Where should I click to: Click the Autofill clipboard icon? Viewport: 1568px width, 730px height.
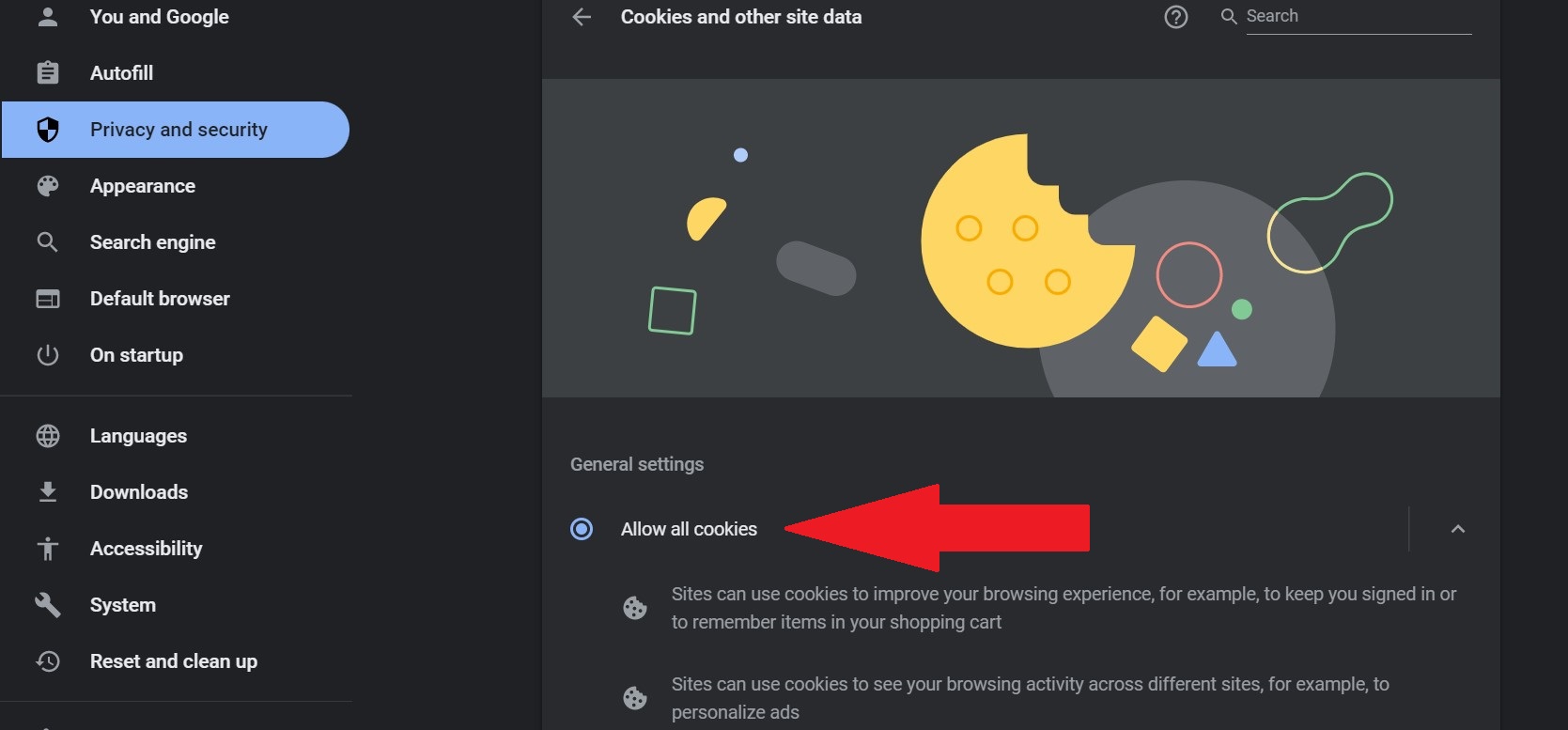(x=48, y=72)
